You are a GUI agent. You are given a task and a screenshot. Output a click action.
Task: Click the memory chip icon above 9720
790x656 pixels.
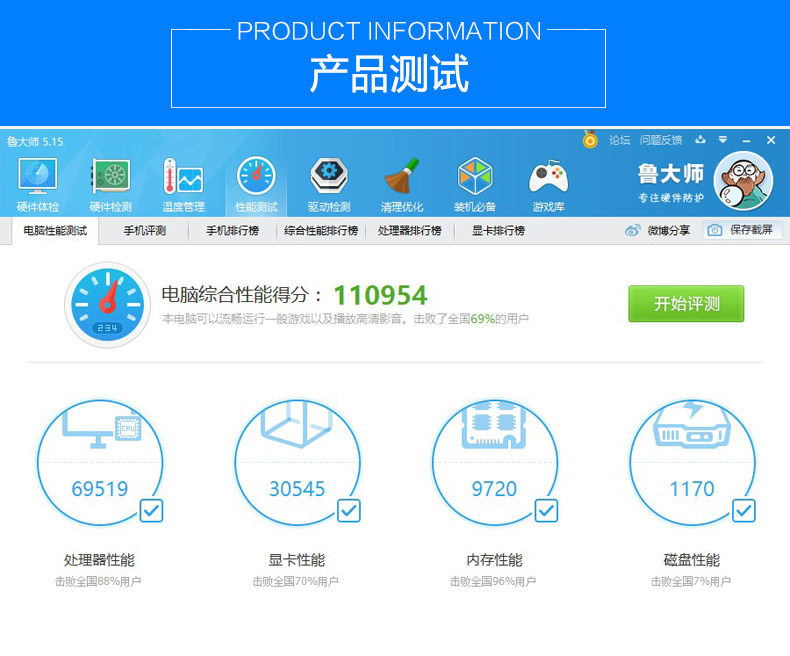[x=494, y=425]
